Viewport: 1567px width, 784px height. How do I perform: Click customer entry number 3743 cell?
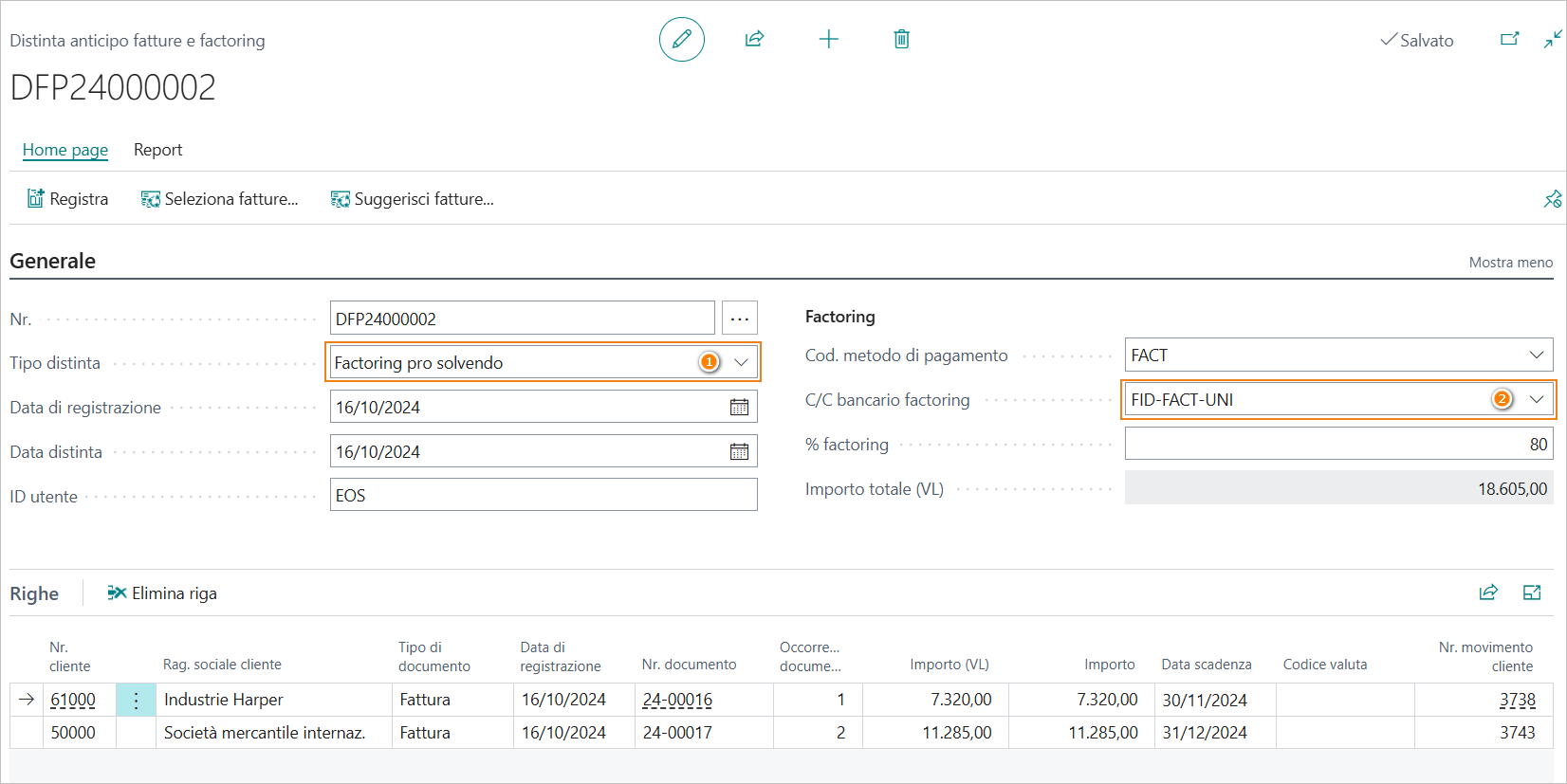(1486, 733)
